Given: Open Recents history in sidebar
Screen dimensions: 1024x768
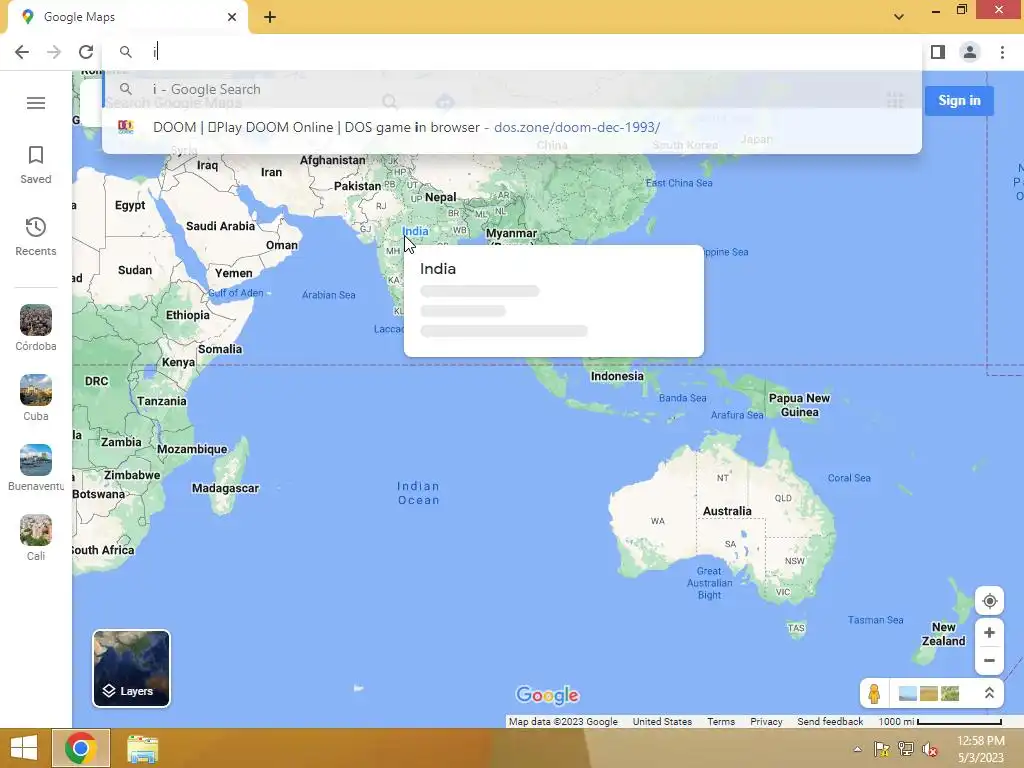Looking at the screenshot, I should pyautogui.click(x=36, y=236).
